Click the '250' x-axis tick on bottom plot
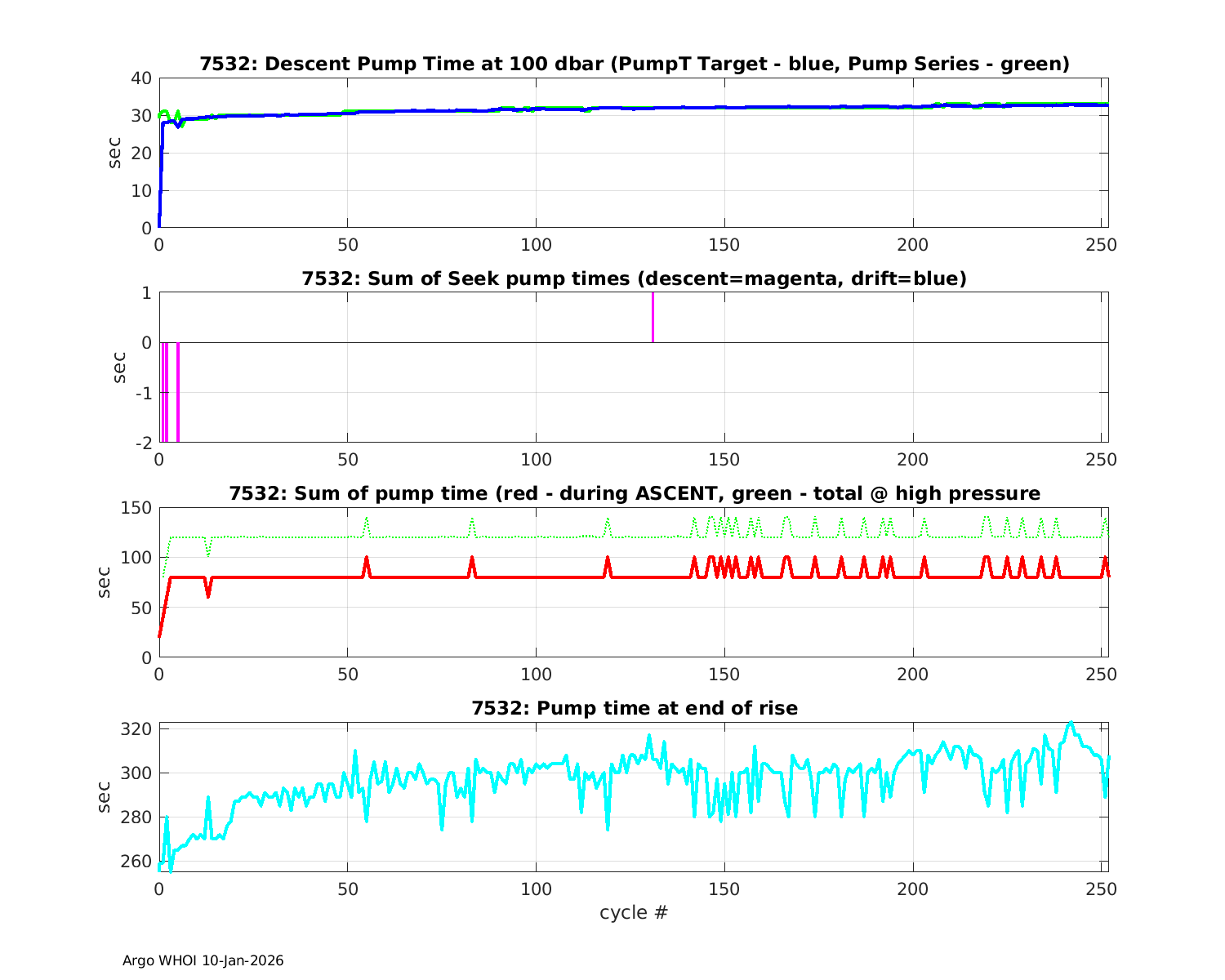1225x980 pixels. pyautogui.click(x=1101, y=888)
